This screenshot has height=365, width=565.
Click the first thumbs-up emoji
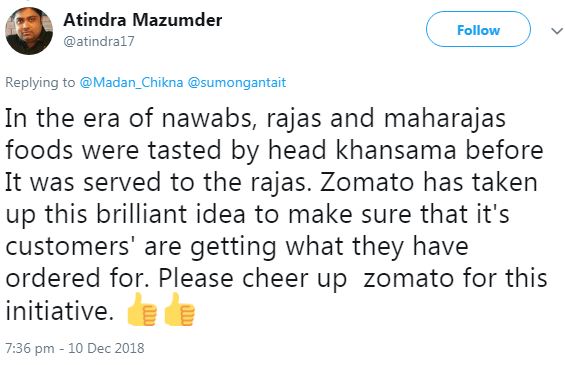coord(142,310)
